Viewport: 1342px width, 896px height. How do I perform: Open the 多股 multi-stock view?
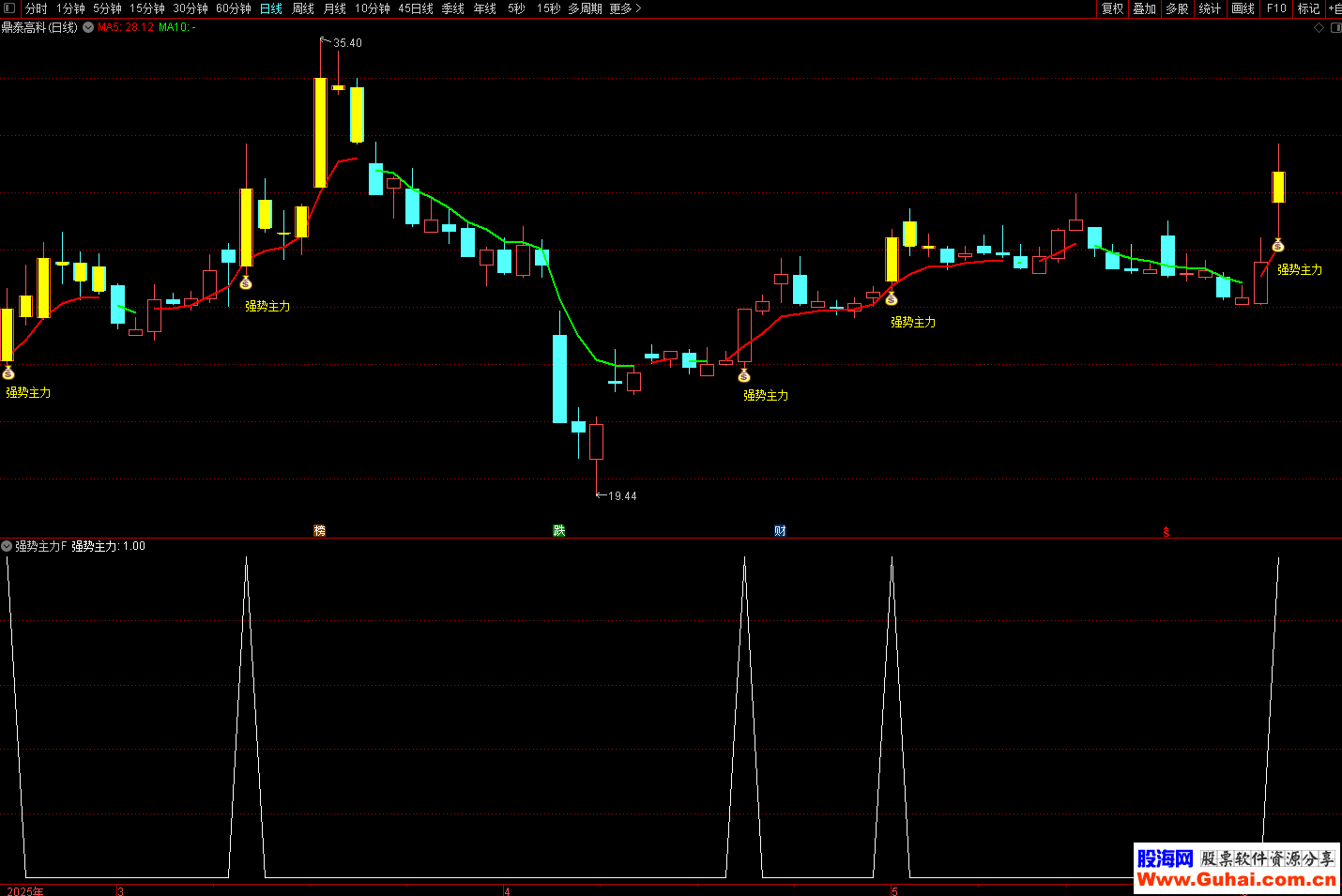point(1177,8)
